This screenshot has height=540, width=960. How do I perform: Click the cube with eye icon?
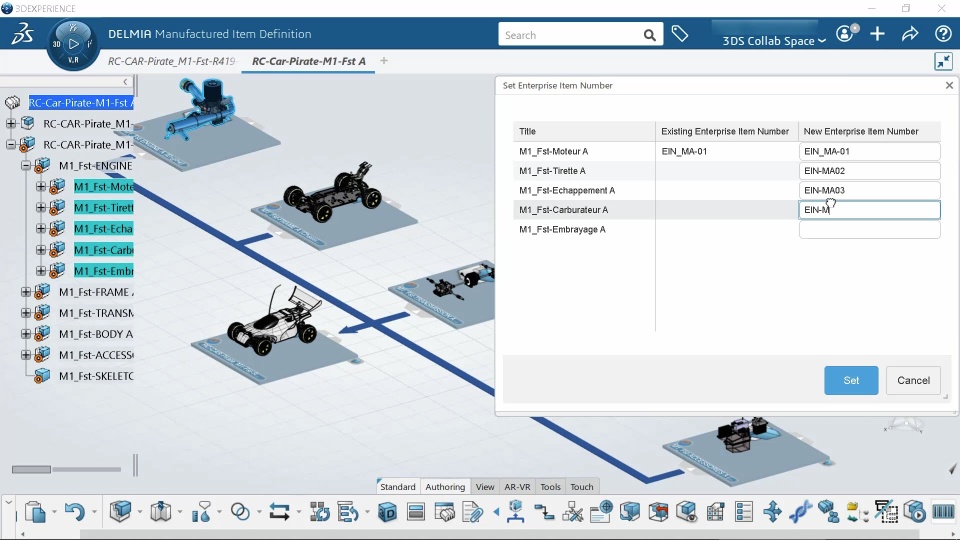[x=687, y=511]
